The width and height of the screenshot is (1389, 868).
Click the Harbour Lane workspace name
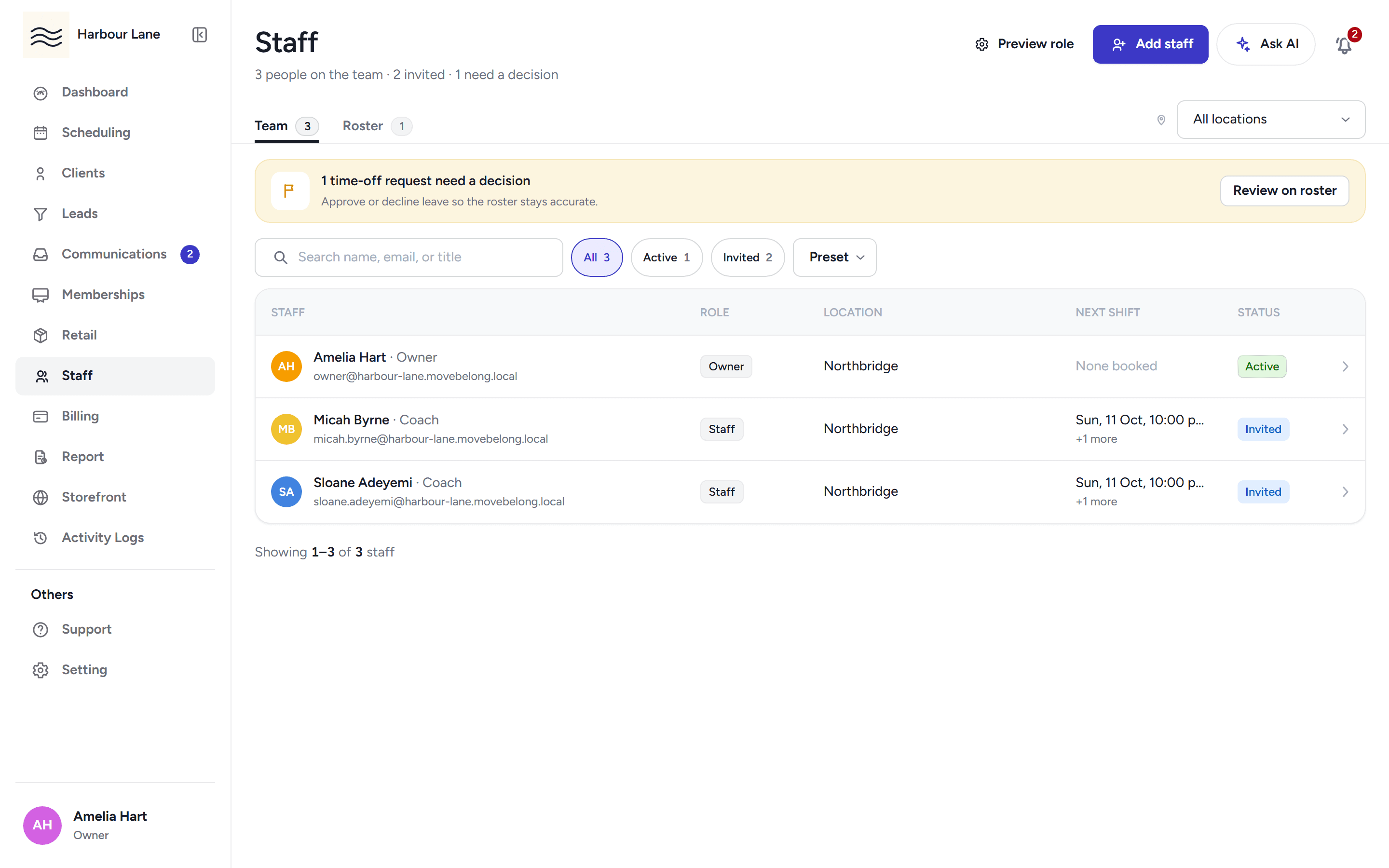(118, 34)
